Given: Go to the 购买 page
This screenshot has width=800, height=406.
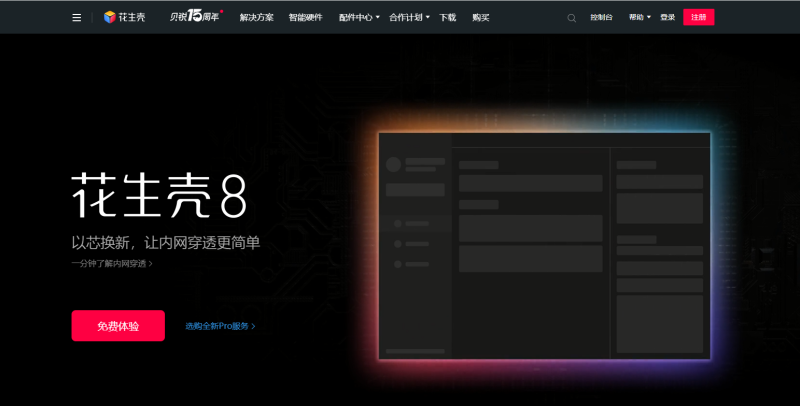Looking at the screenshot, I should 481,17.
